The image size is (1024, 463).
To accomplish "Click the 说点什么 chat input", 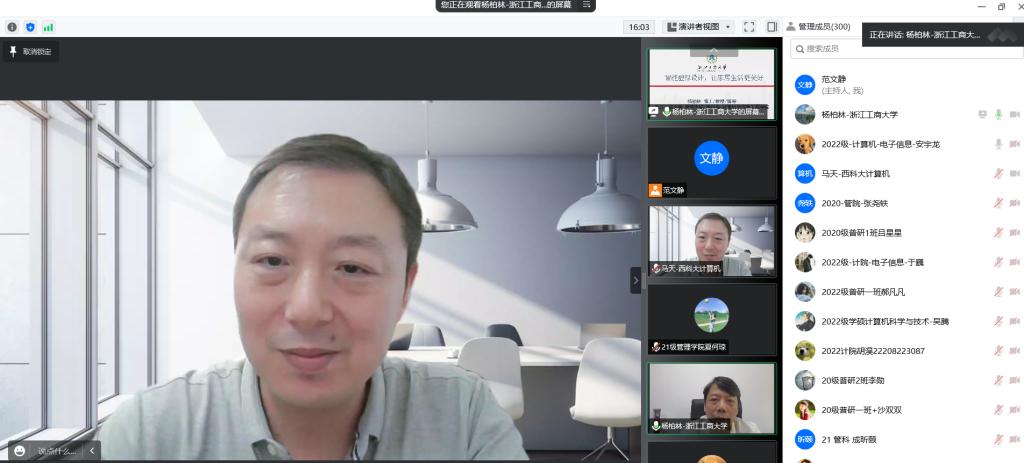I will (x=56, y=451).
